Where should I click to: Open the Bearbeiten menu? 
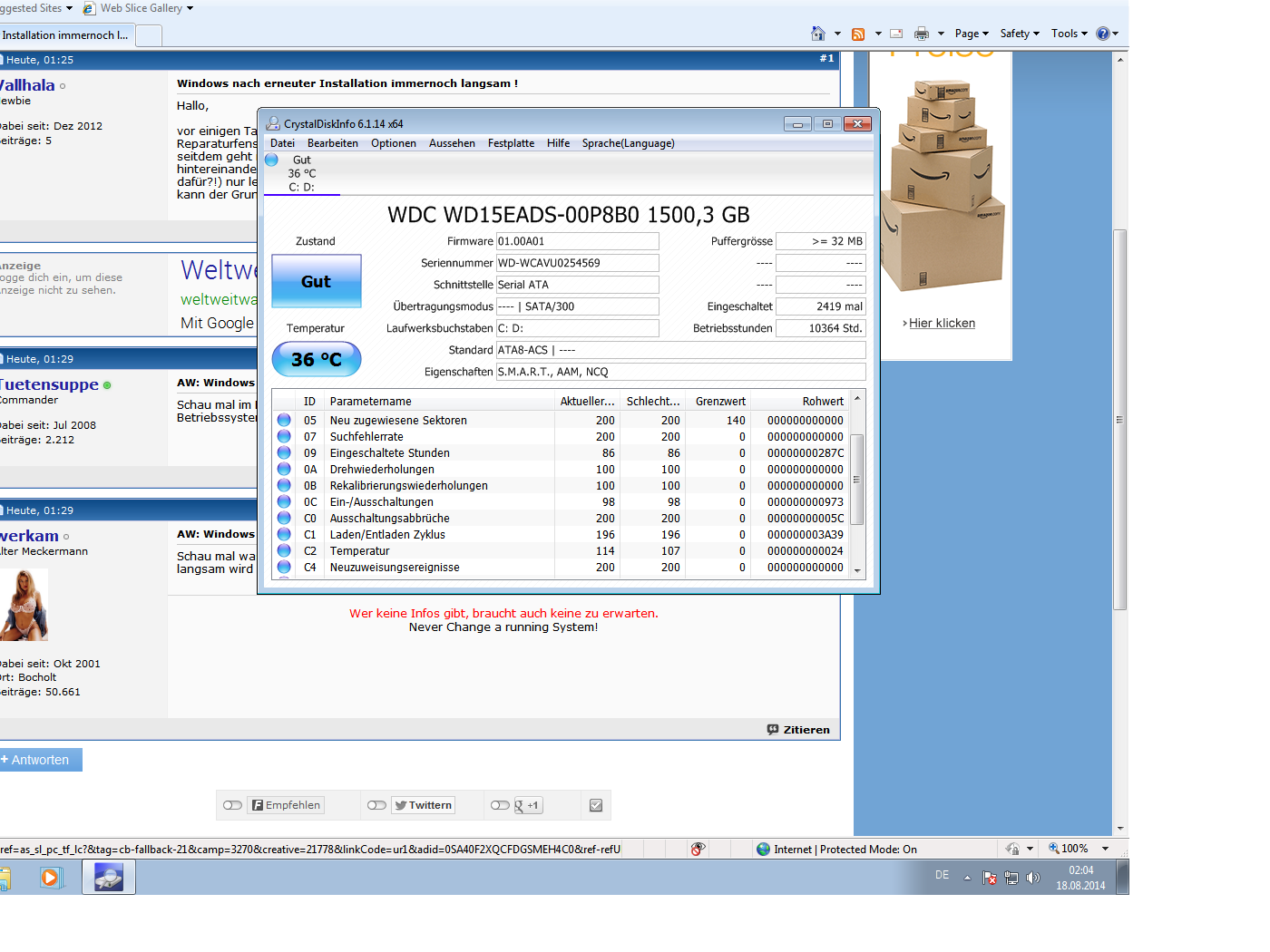pos(333,143)
